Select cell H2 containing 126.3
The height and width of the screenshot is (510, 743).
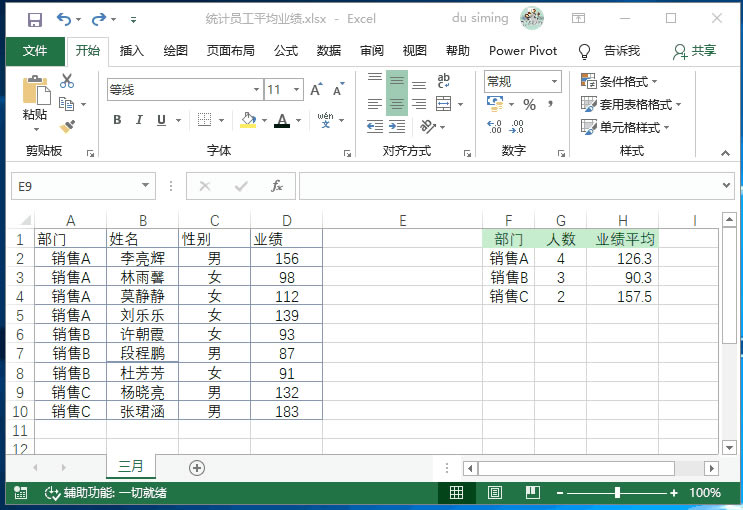point(622,258)
